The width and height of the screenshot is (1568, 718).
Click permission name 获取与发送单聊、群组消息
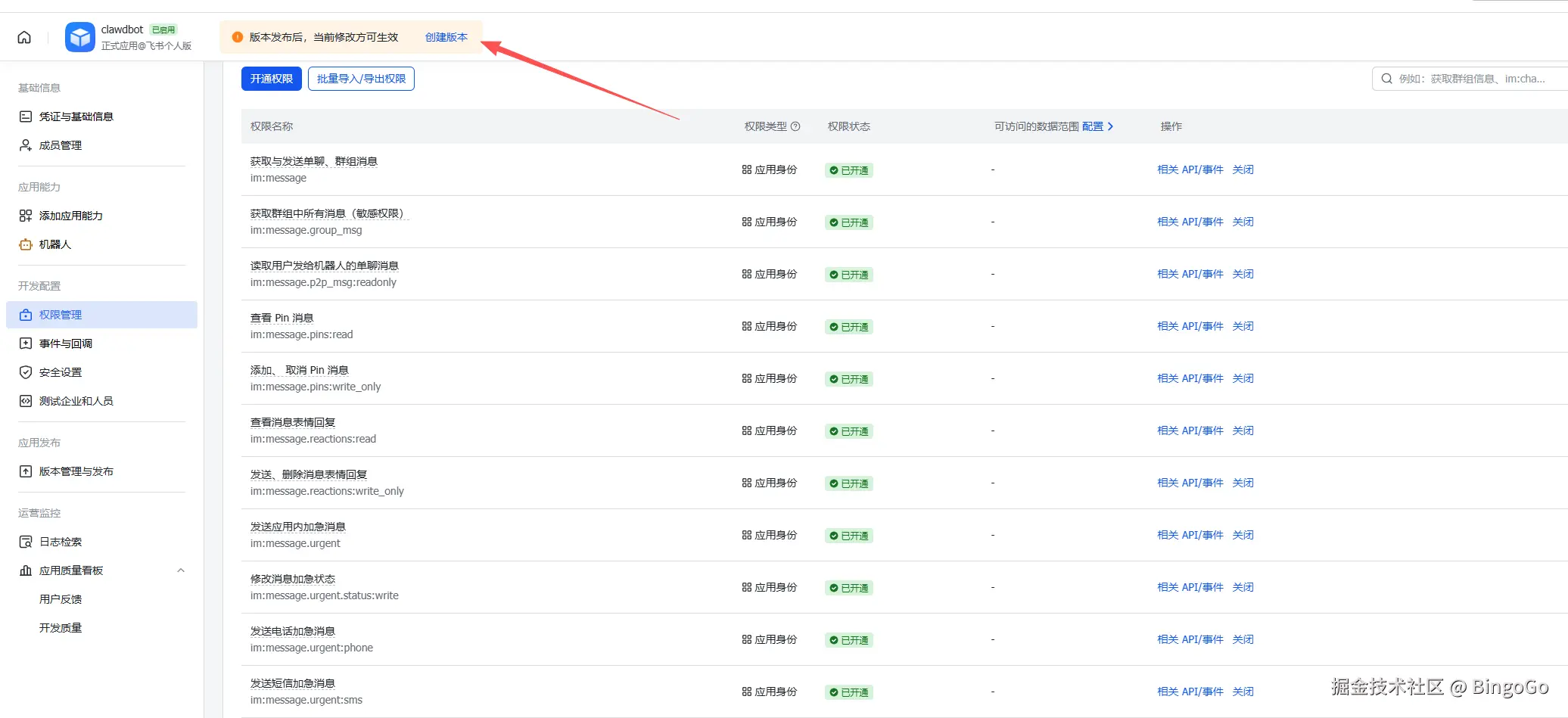pos(314,161)
